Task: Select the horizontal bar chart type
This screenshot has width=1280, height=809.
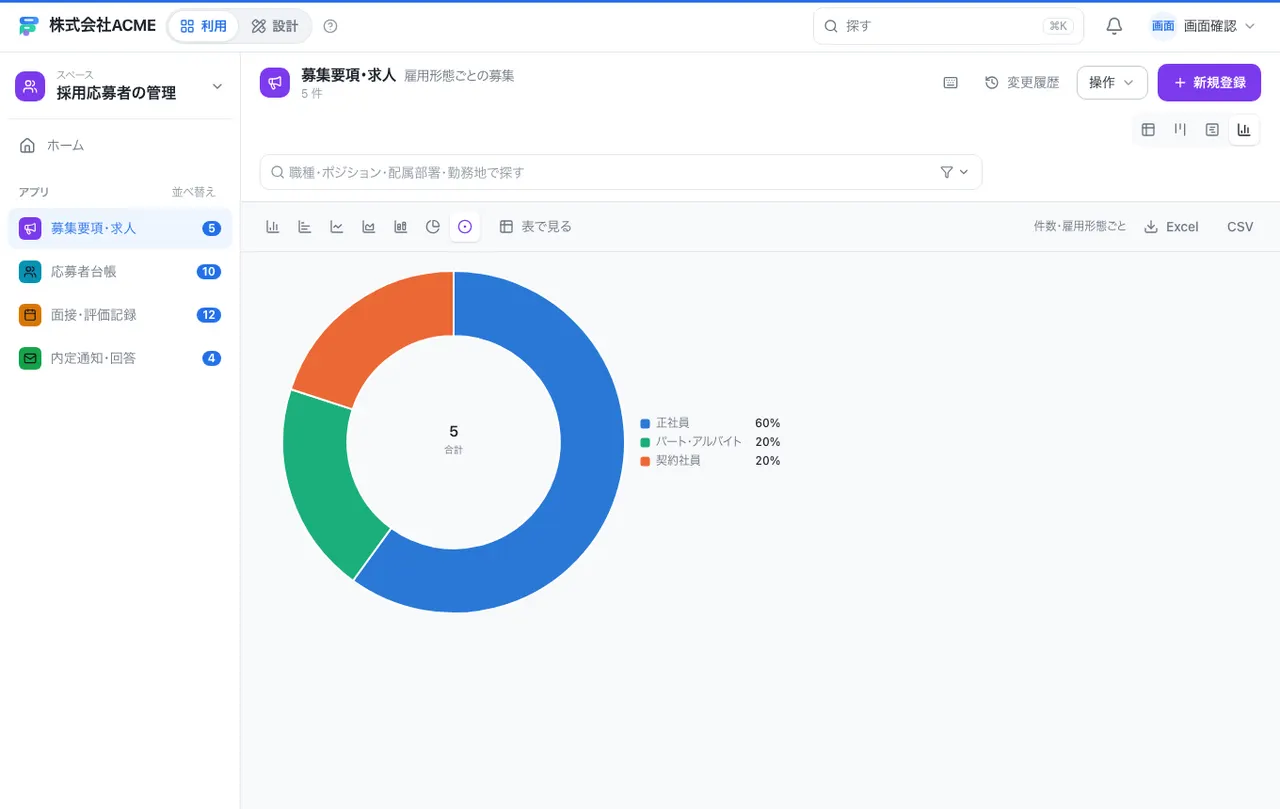Action: [x=304, y=227]
